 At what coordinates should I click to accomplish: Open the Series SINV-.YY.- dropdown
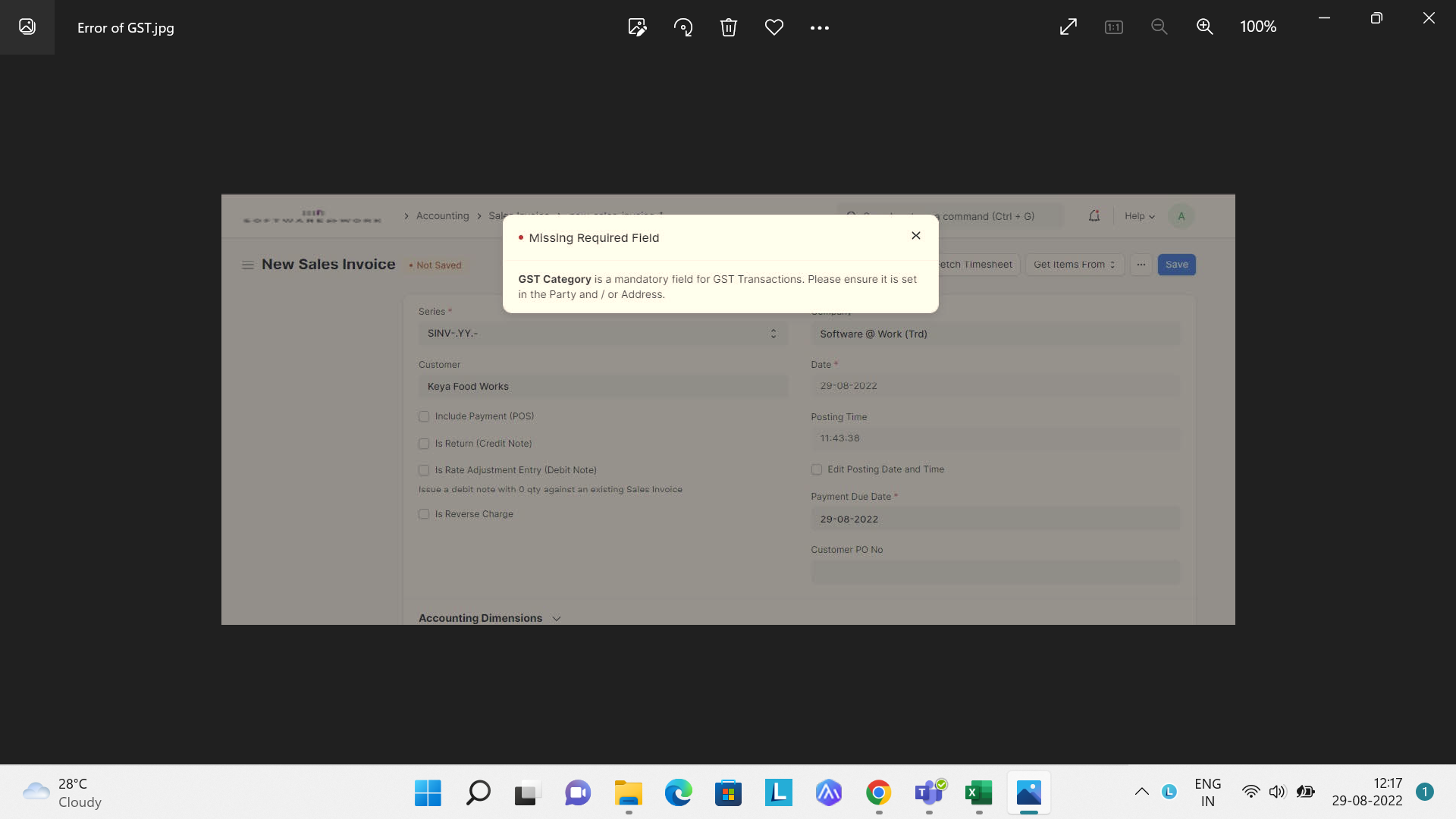773,334
